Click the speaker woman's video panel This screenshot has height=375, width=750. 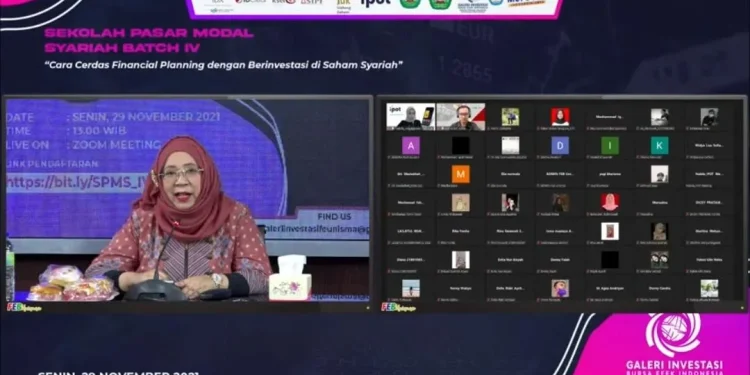pyautogui.click(x=188, y=200)
